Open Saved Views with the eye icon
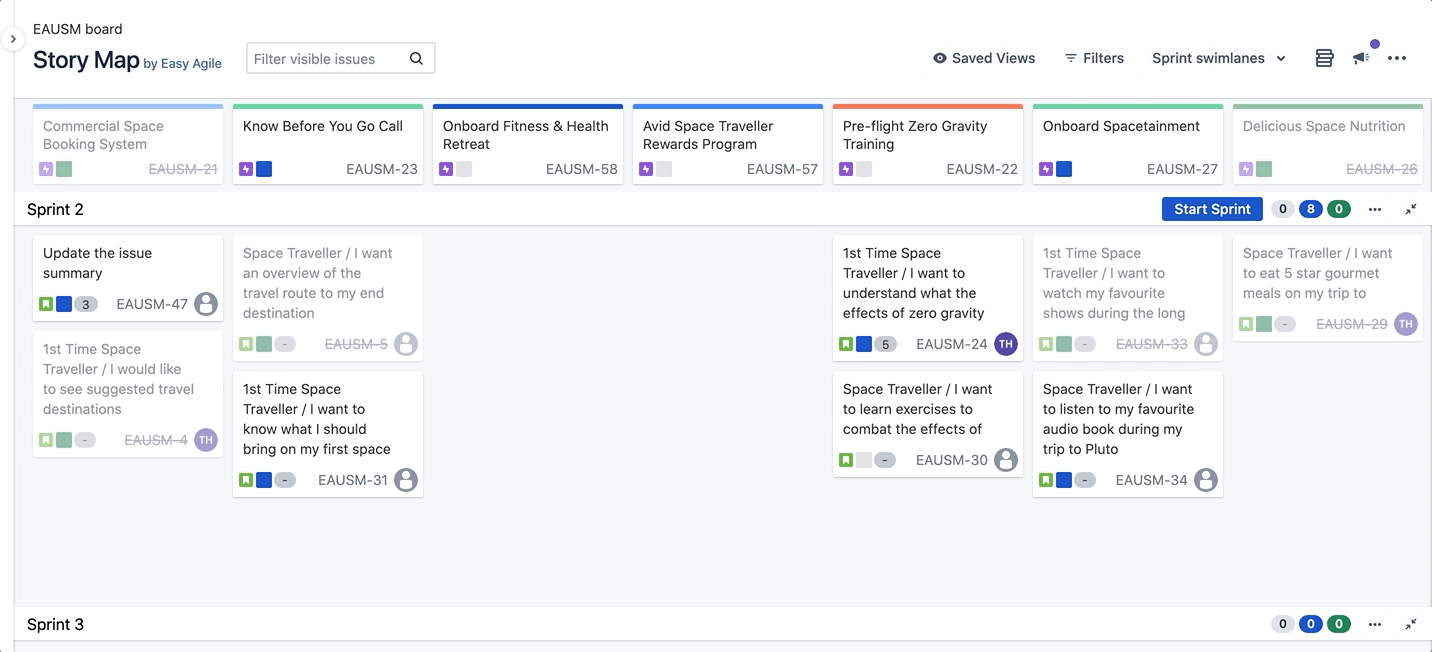Image resolution: width=1432 pixels, height=652 pixels. coord(984,58)
